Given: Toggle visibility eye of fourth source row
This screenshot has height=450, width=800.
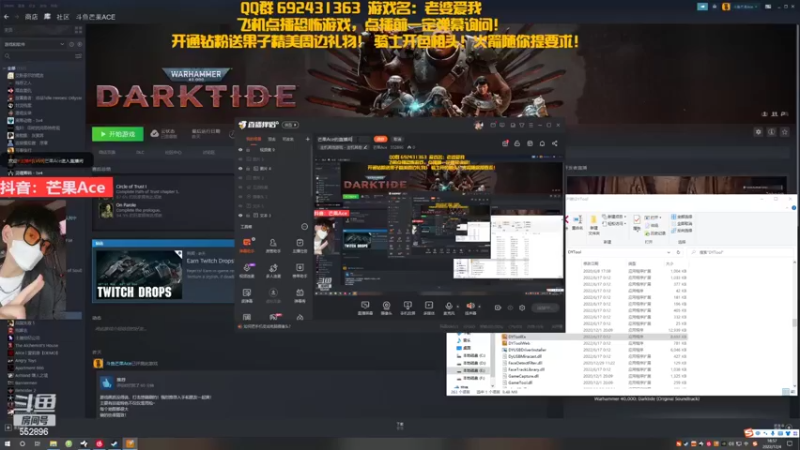Looking at the screenshot, I should [x=240, y=178].
